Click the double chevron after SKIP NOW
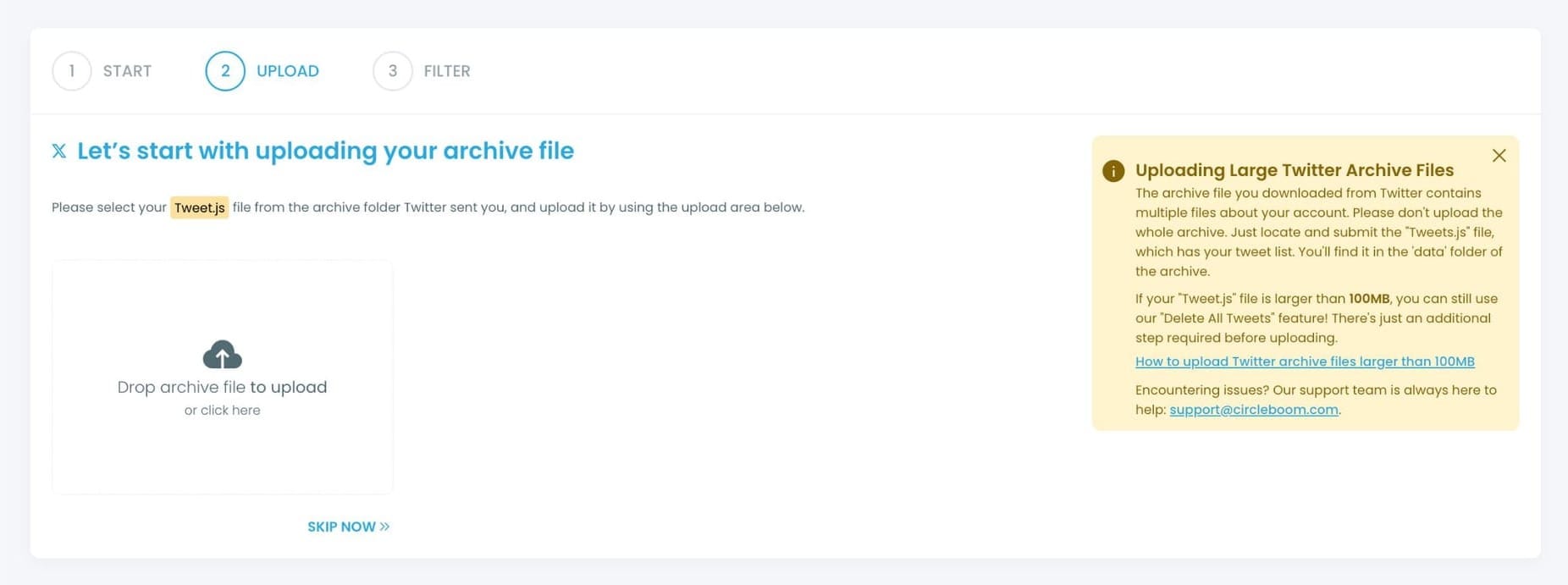1568x585 pixels. 385,527
